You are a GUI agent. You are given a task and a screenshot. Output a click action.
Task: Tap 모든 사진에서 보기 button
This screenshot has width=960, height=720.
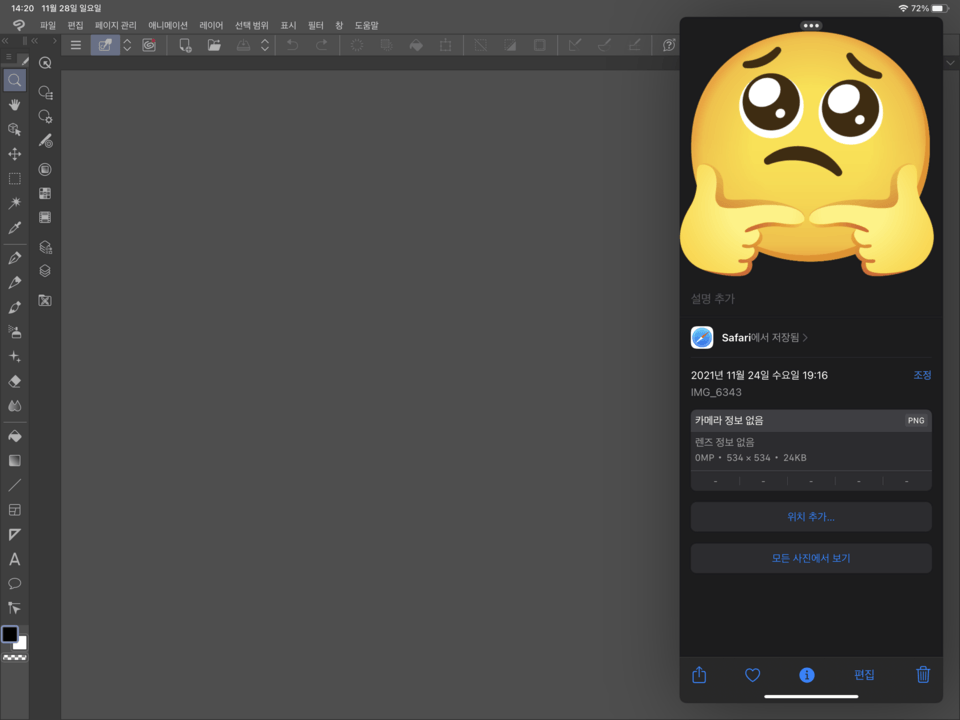click(811, 558)
